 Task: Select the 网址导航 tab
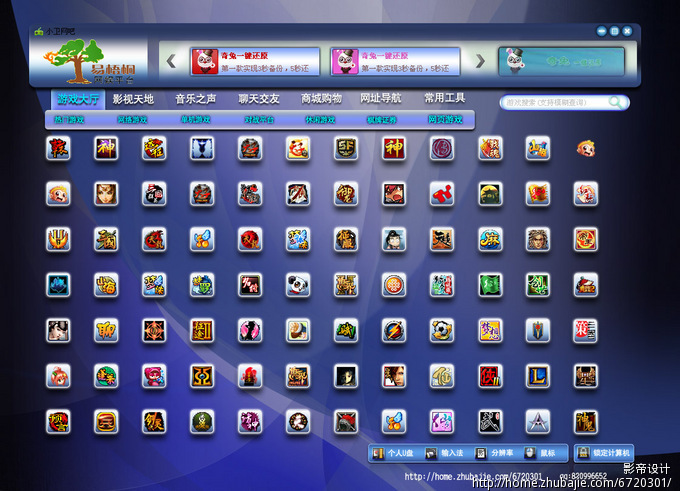tap(381, 99)
